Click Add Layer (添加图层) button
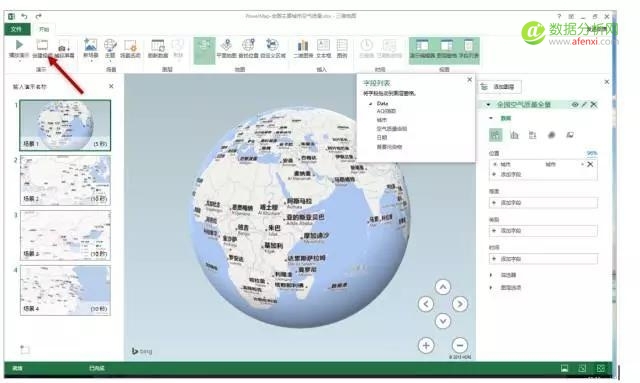The height and width of the screenshot is (383, 640). (x=500, y=87)
